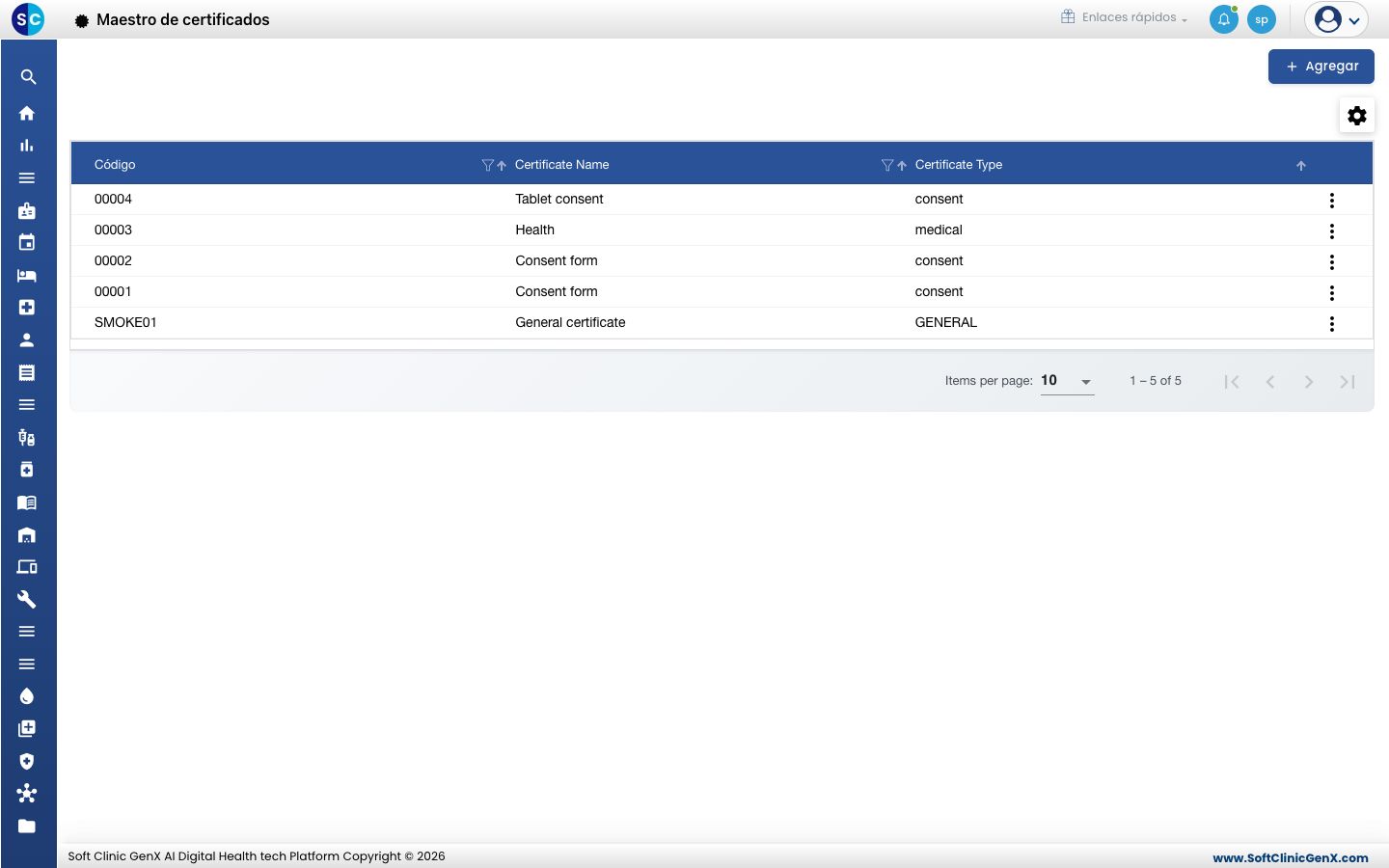
Task: Click the folder icon in sidebar
Action: coord(27,826)
